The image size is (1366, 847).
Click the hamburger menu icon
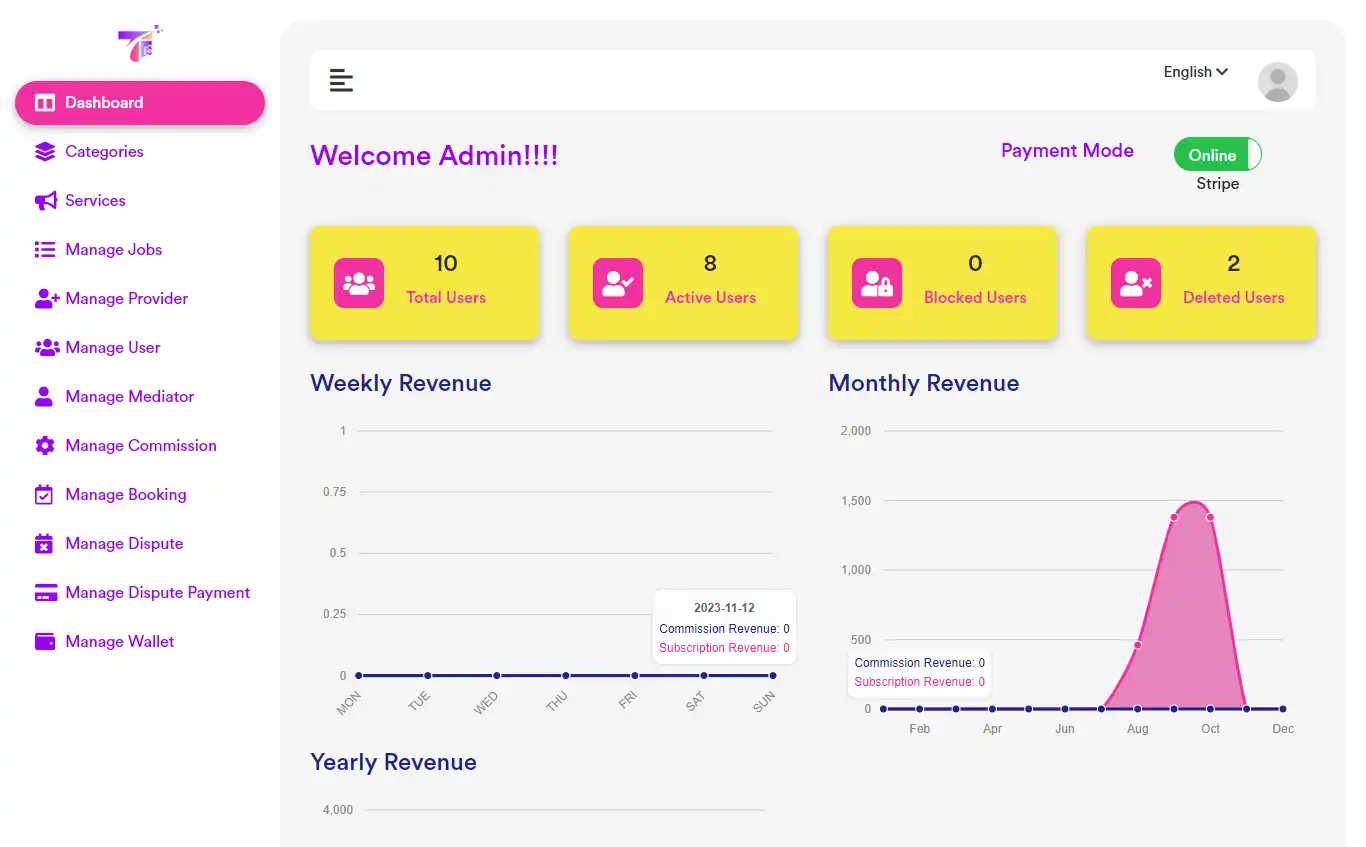pos(341,80)
